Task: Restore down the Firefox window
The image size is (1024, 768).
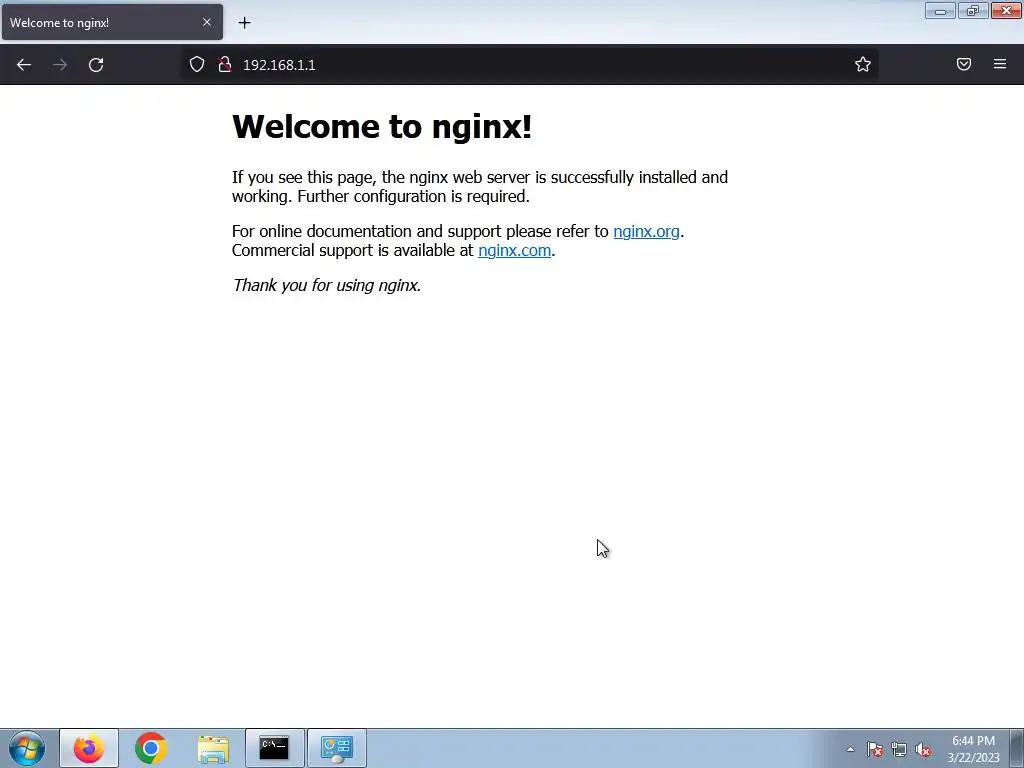Action: point(973,10)
